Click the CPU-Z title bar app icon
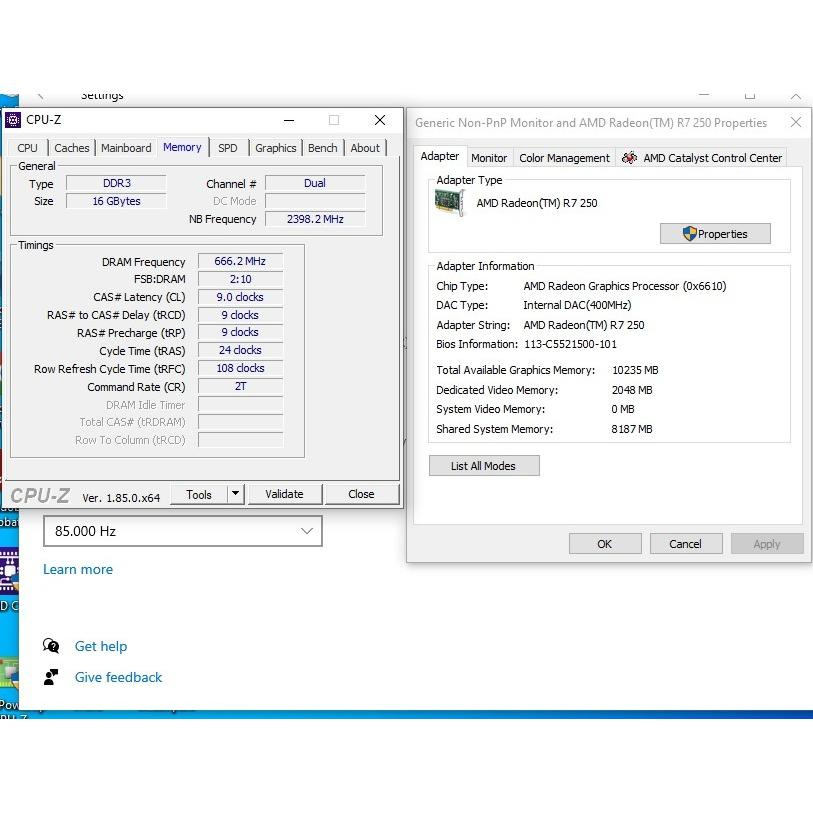 tap(13, 120)
